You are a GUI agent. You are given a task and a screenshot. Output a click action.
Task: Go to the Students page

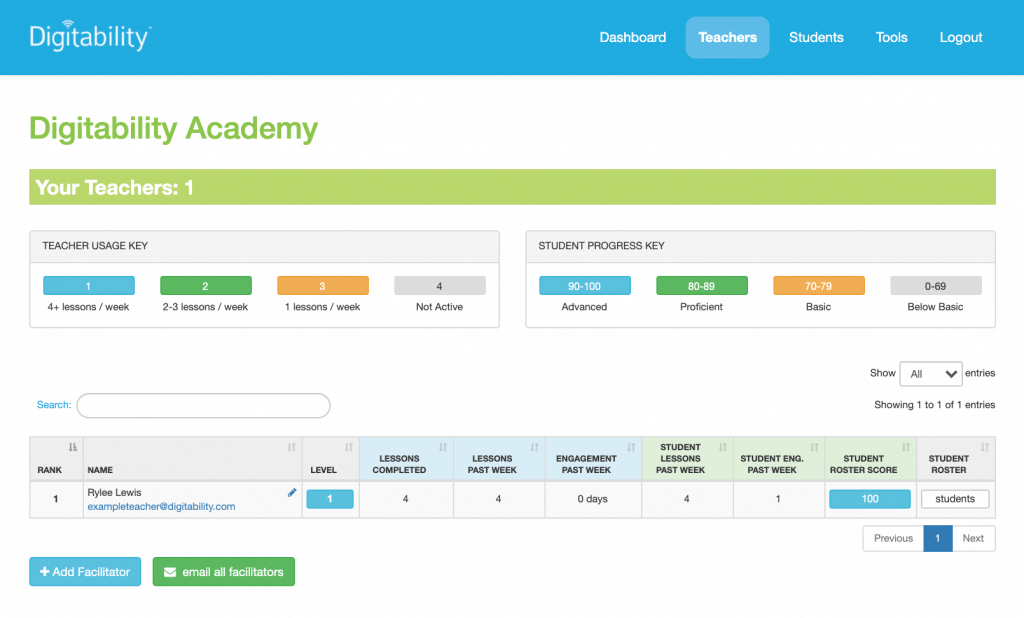[816, 37]
